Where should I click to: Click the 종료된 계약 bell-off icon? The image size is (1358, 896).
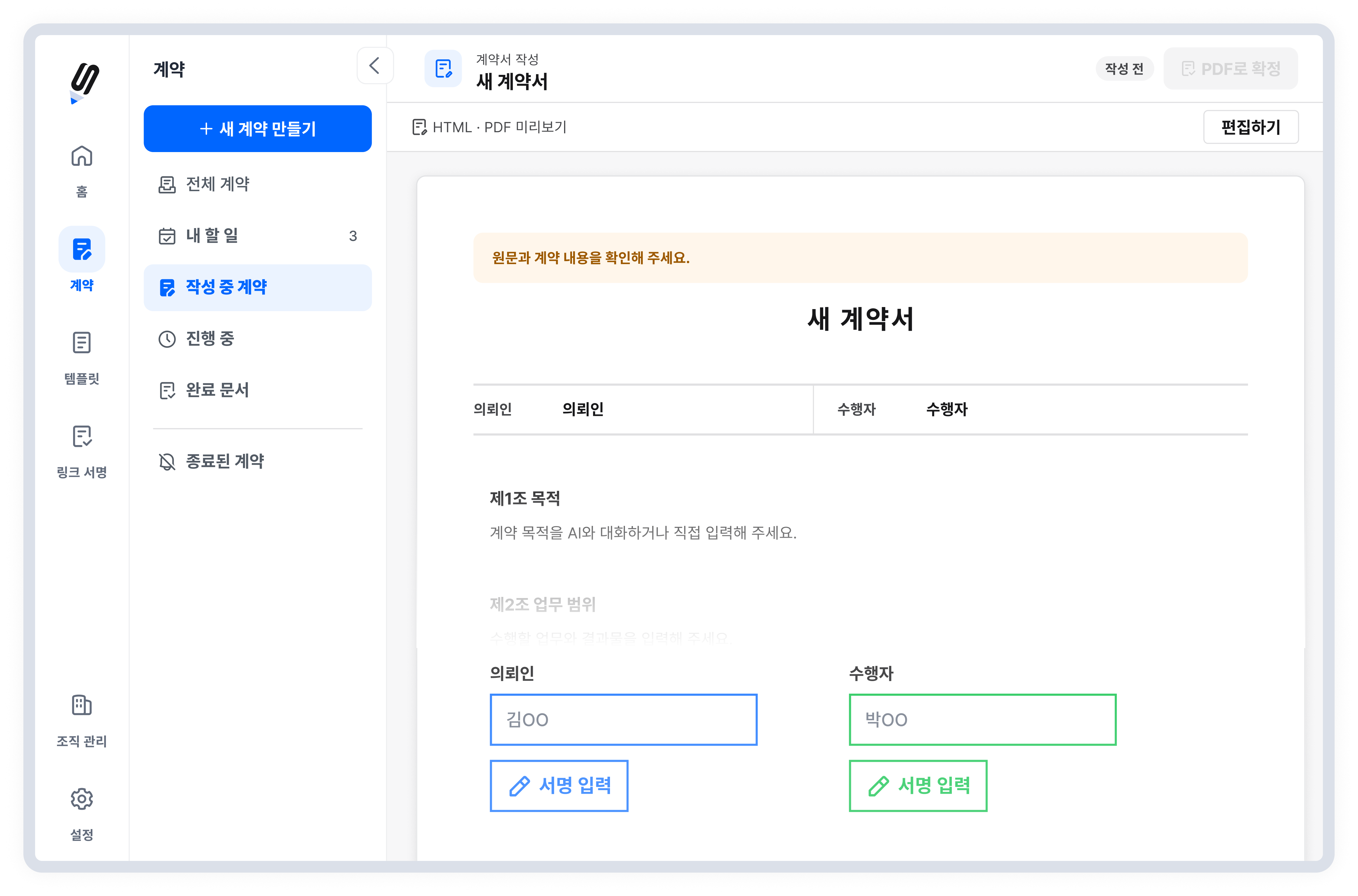click(167, 462)
